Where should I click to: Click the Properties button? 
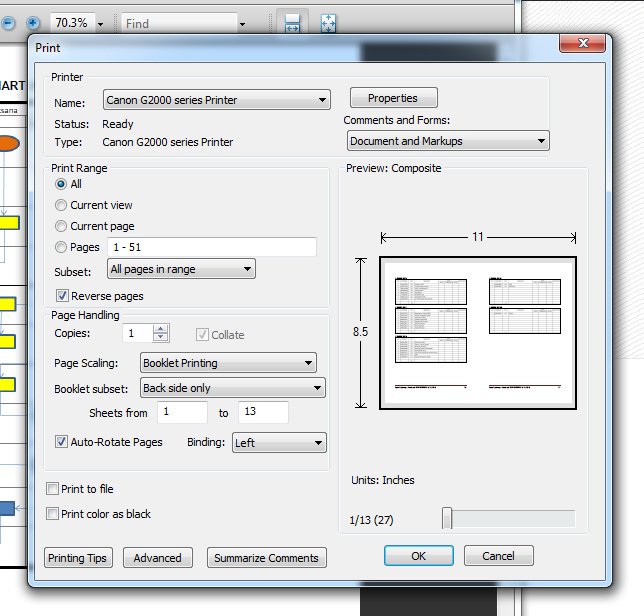click(x=393, y=98)
